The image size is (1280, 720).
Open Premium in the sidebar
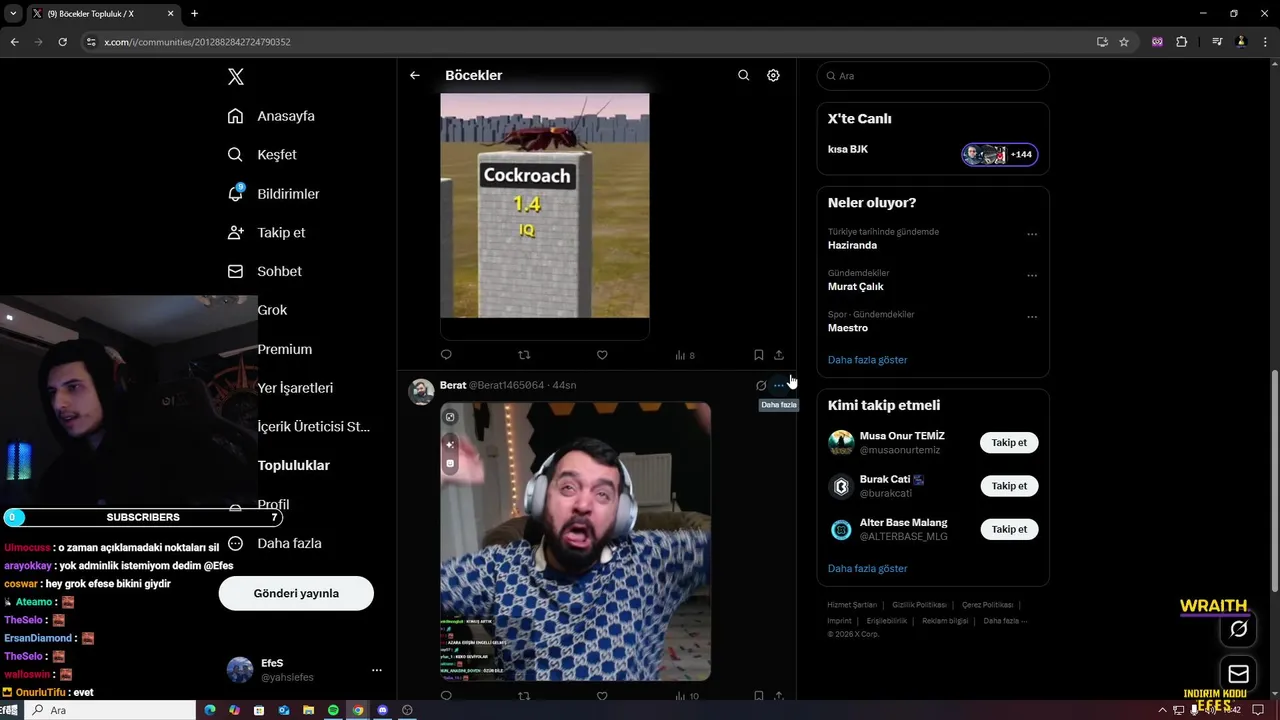pos(285,349)
